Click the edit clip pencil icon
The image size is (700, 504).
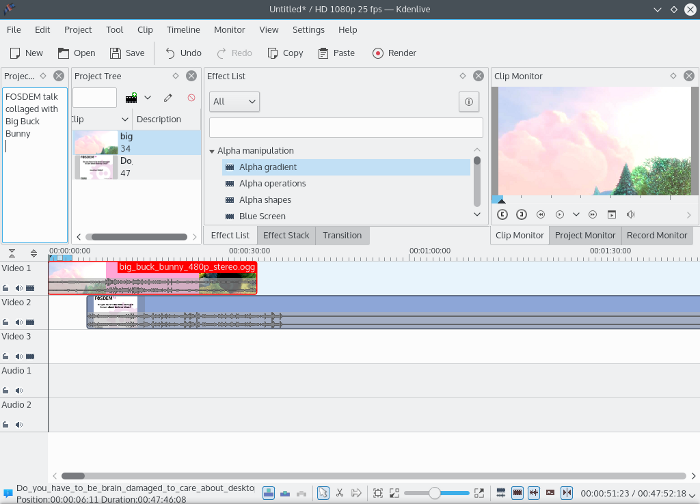168,97
